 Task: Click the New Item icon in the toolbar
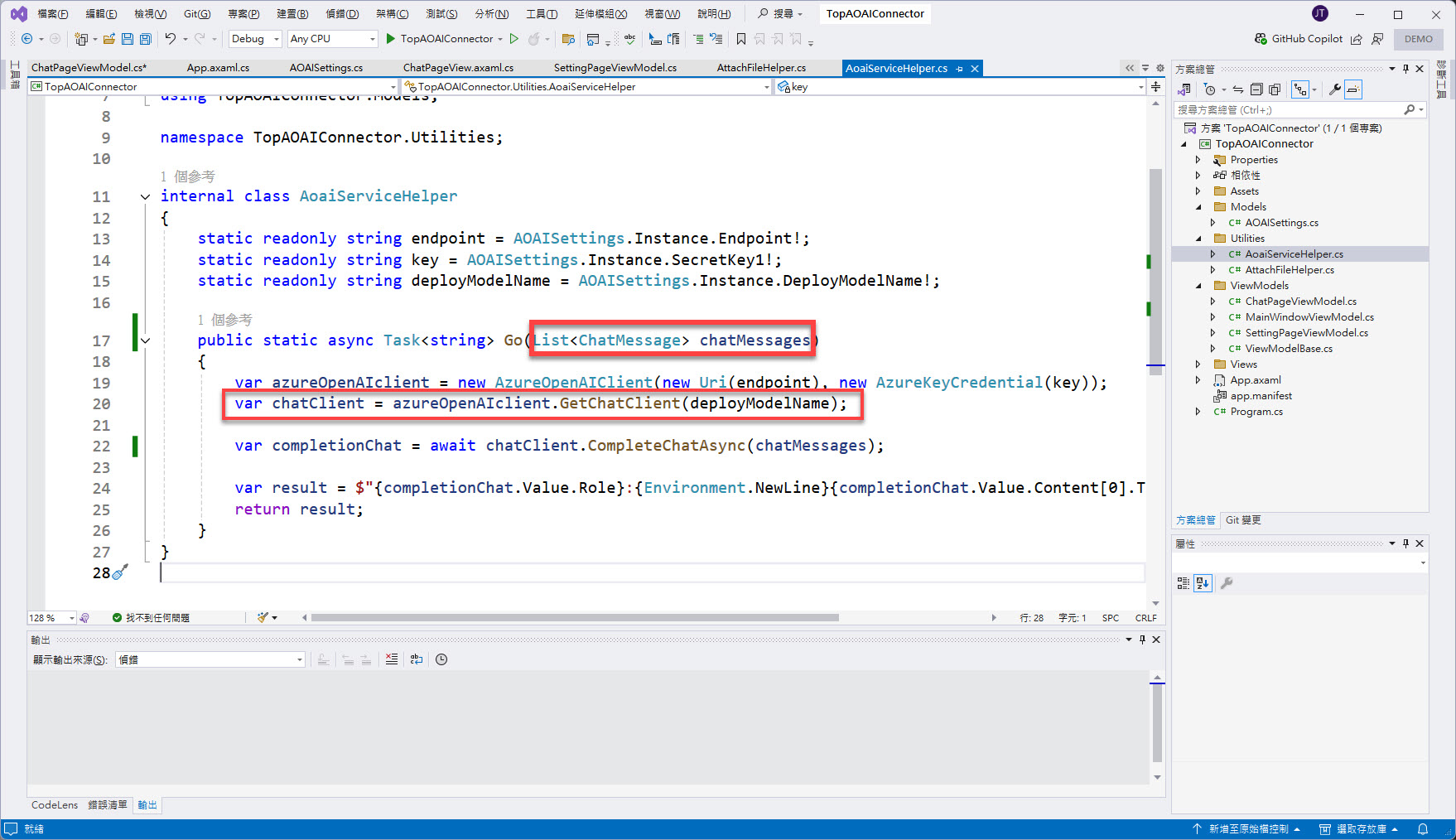pos(81,39)
